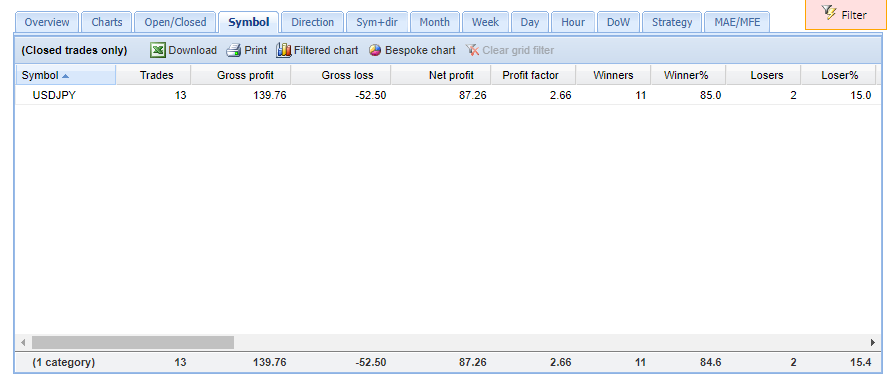Click the Clear grid filter icon
This screenshot has width=893, height=379.
click(472, 50)
